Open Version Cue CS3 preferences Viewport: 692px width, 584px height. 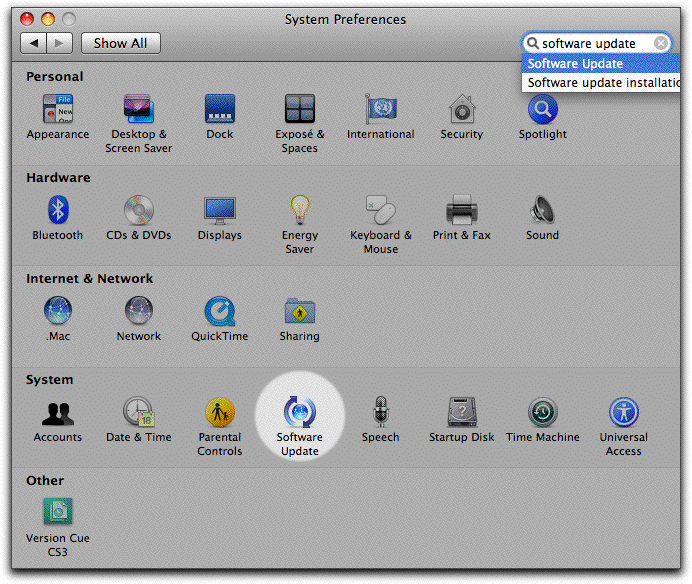pyautogui.click(x=58, y=513)
